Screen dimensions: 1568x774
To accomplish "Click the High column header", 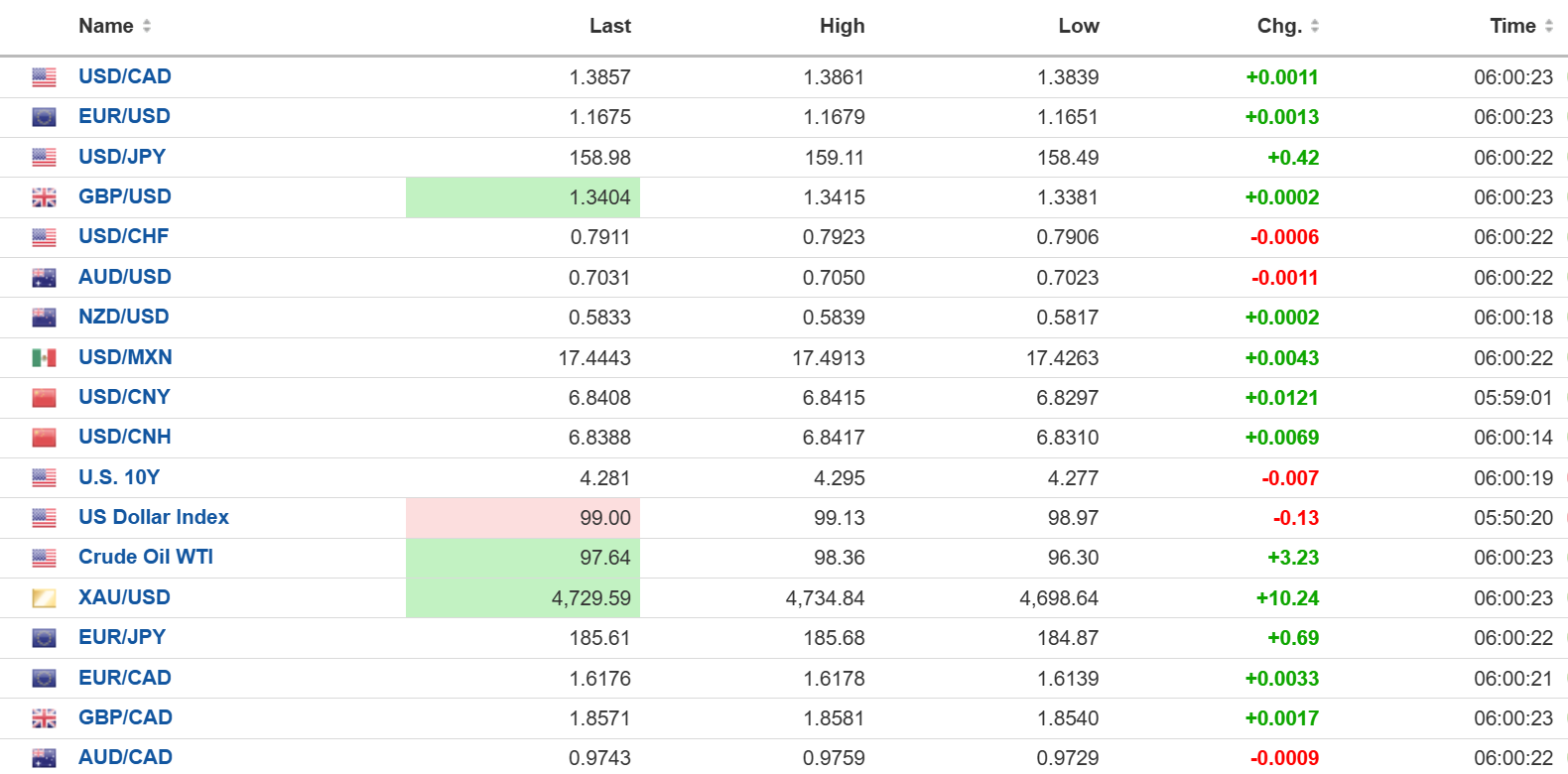I will (842, 26).
